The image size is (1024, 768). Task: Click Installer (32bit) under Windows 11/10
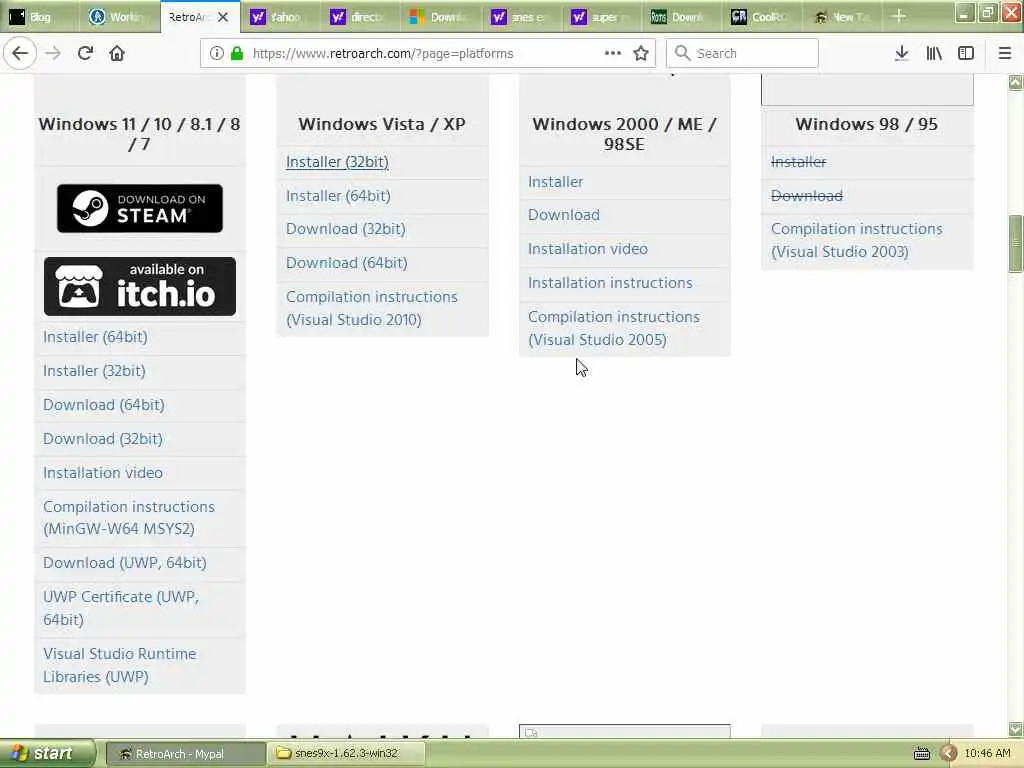click(x=94, y=371)
